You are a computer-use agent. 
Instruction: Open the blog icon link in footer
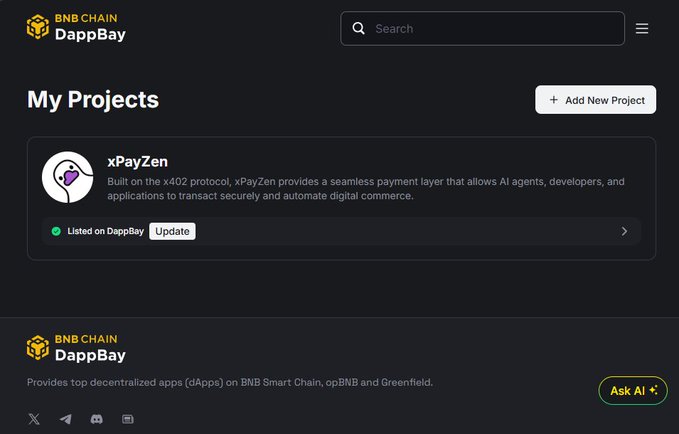128,419
